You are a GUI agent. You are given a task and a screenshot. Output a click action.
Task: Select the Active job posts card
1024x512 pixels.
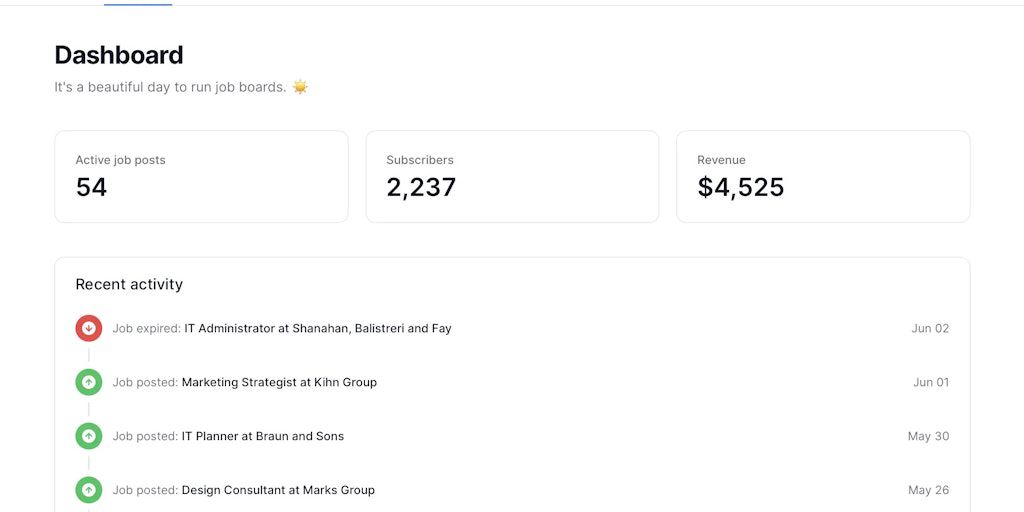[x=201, y=176]
